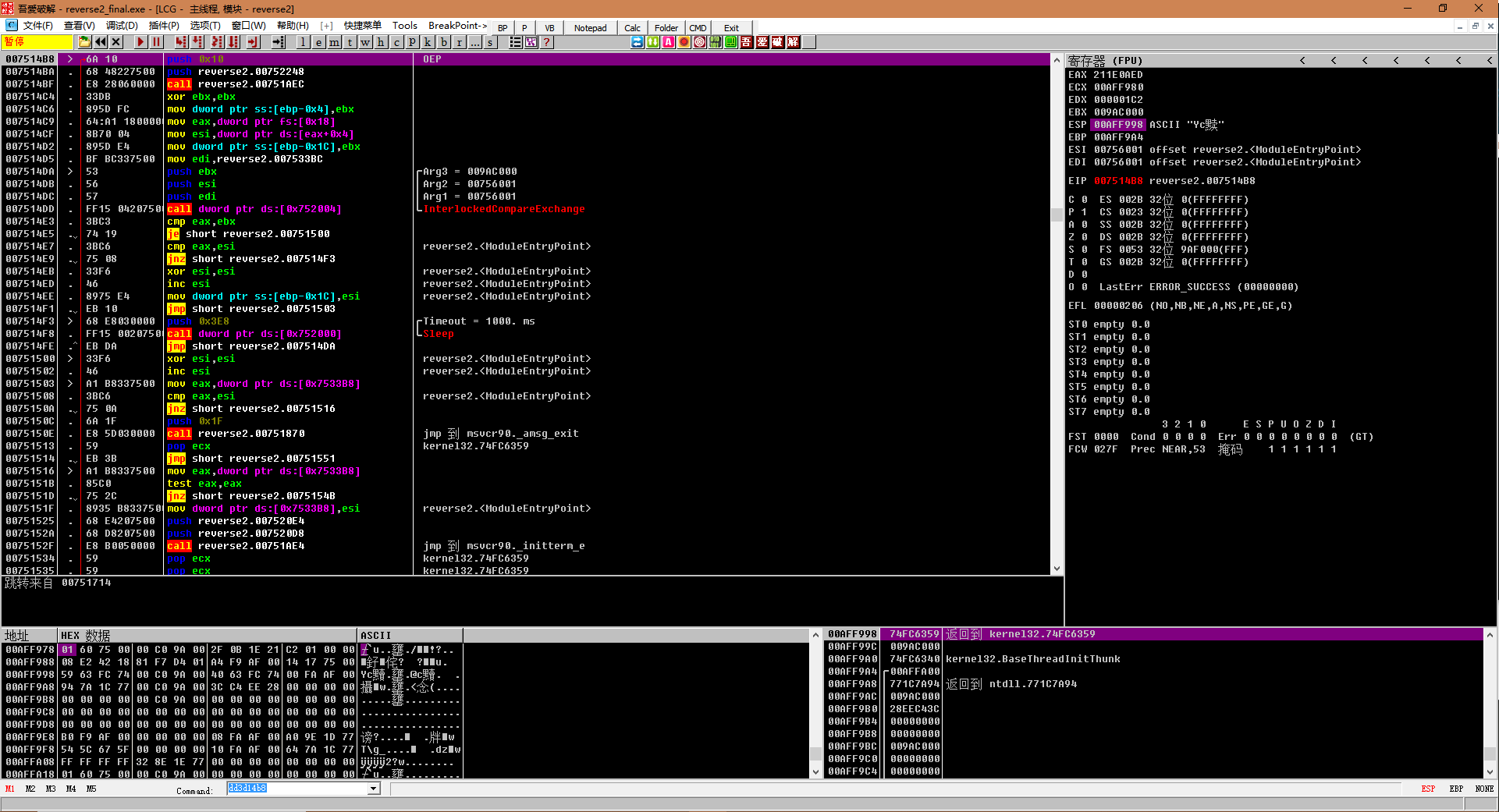The image size is (1499, 812).
Task: Toggle the M5 memory dump button
Action: 91,789
